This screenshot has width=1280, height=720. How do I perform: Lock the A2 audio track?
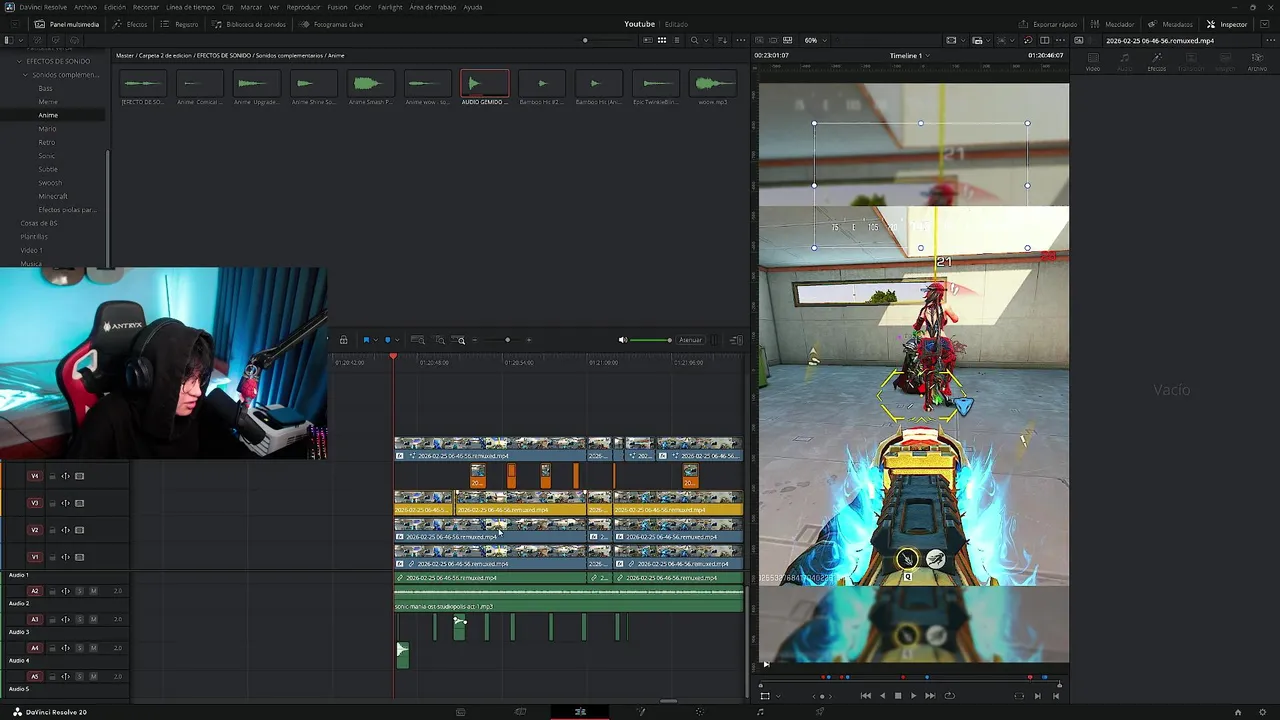pyautogui.click(x=52, y=591)
